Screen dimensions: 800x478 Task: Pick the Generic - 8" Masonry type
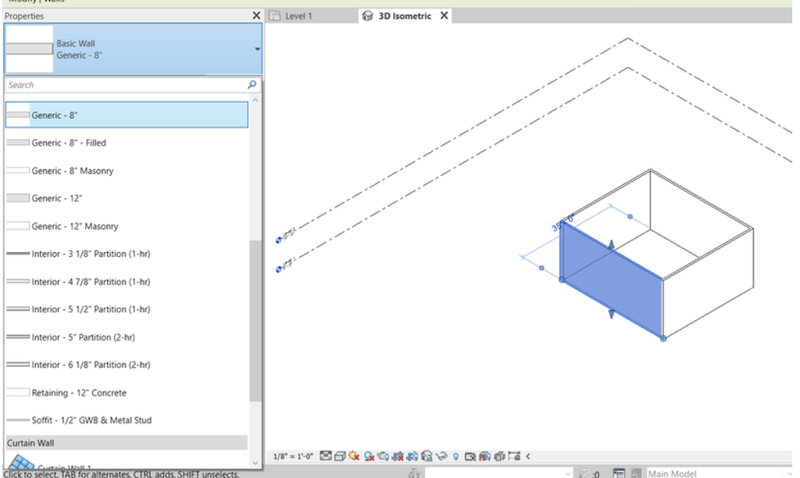click(x=127, y=170)
